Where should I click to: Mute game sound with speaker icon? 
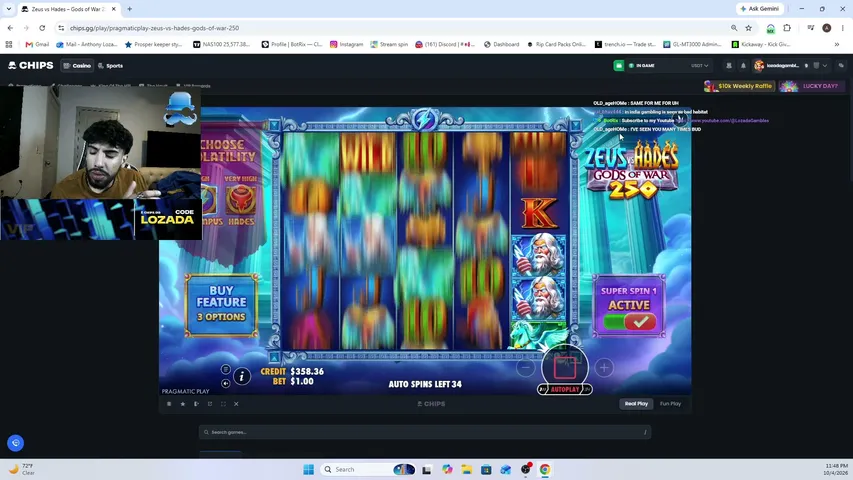[x=226, y=383]
